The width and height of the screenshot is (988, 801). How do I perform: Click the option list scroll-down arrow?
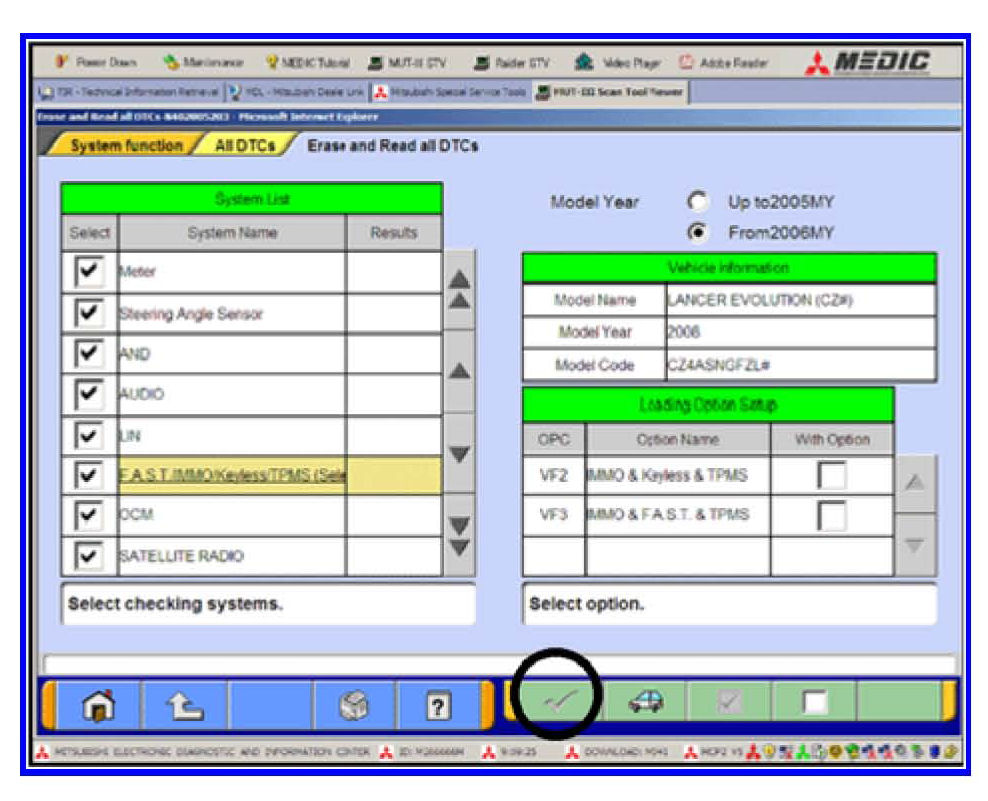915,545
